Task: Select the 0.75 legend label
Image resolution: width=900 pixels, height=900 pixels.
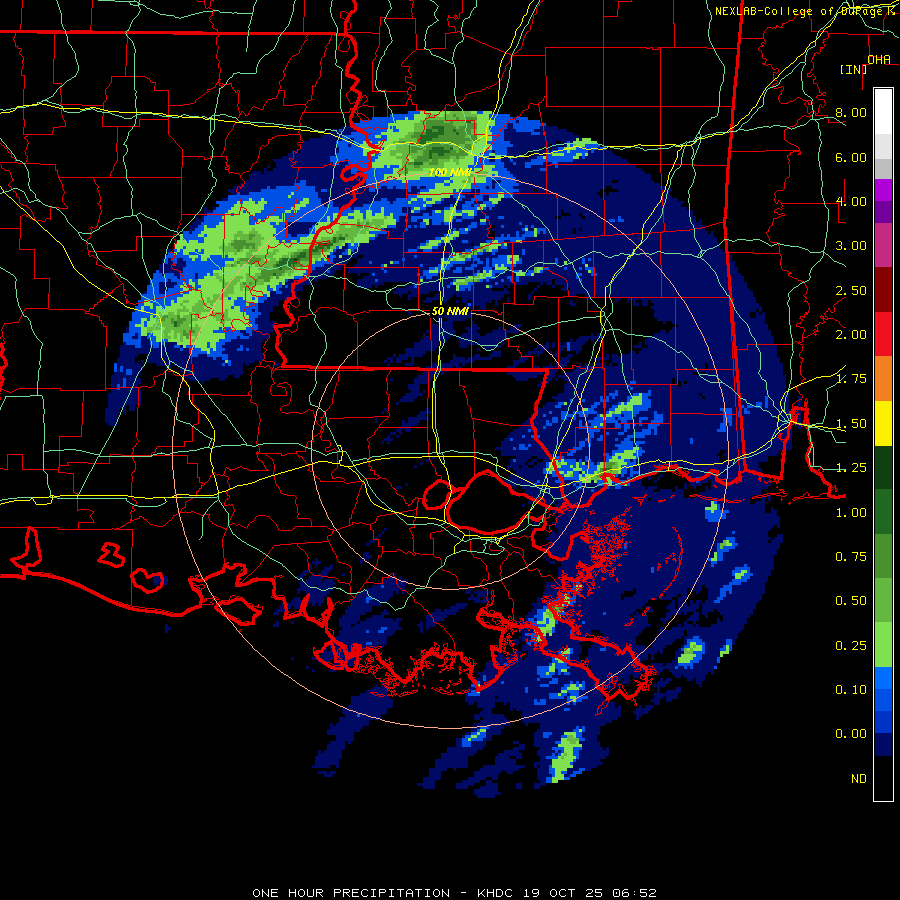Action: point(851,557)
